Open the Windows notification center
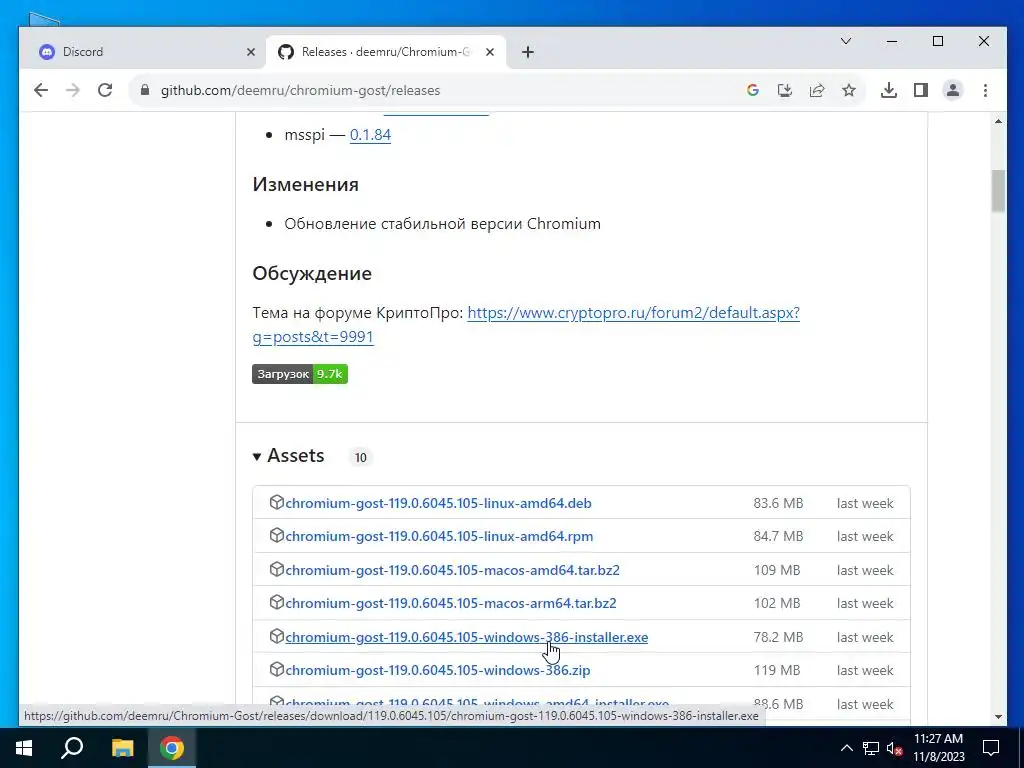The image size is (1024, 768). point(991,748)
